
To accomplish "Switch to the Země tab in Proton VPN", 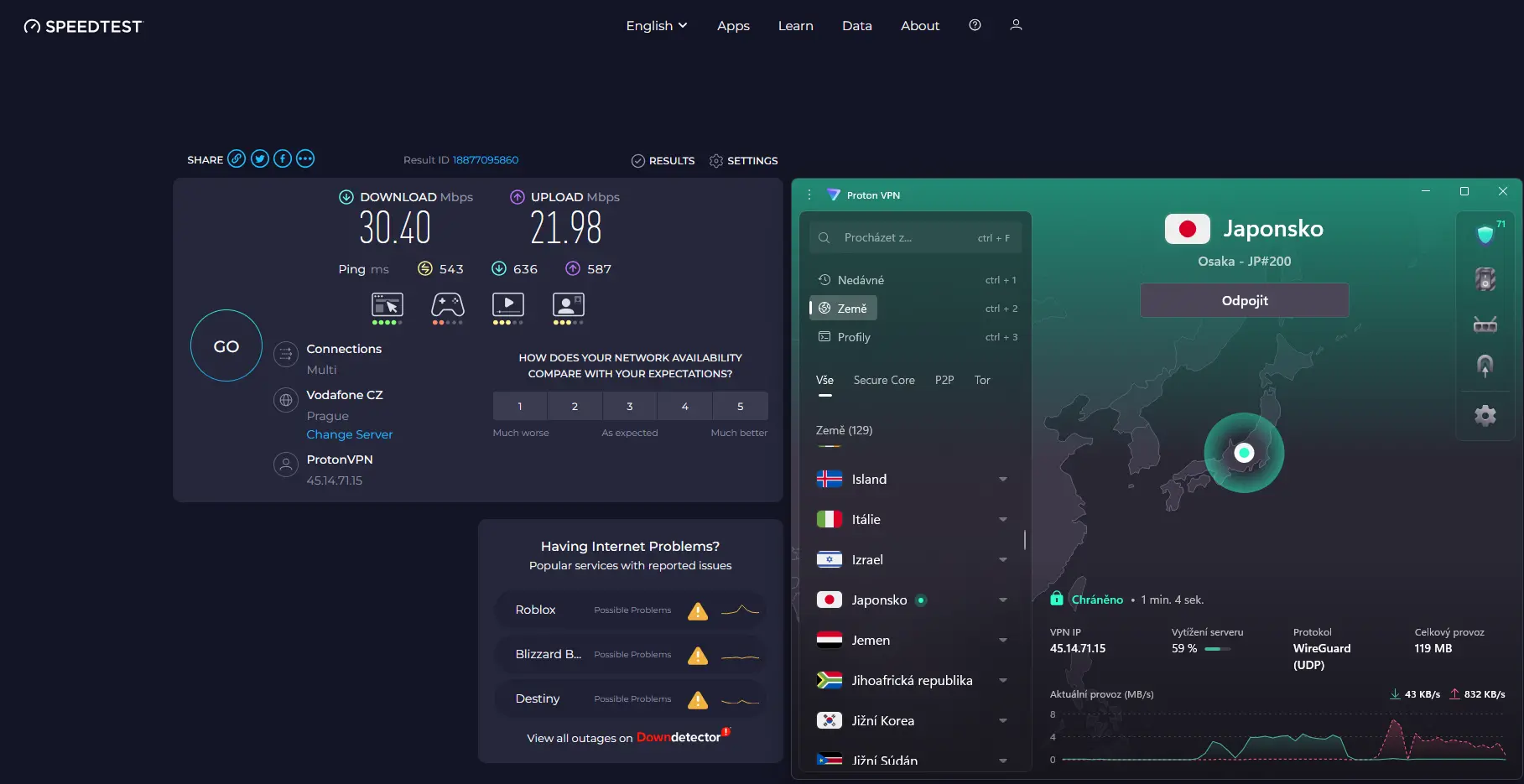I will tap(843, 308).
